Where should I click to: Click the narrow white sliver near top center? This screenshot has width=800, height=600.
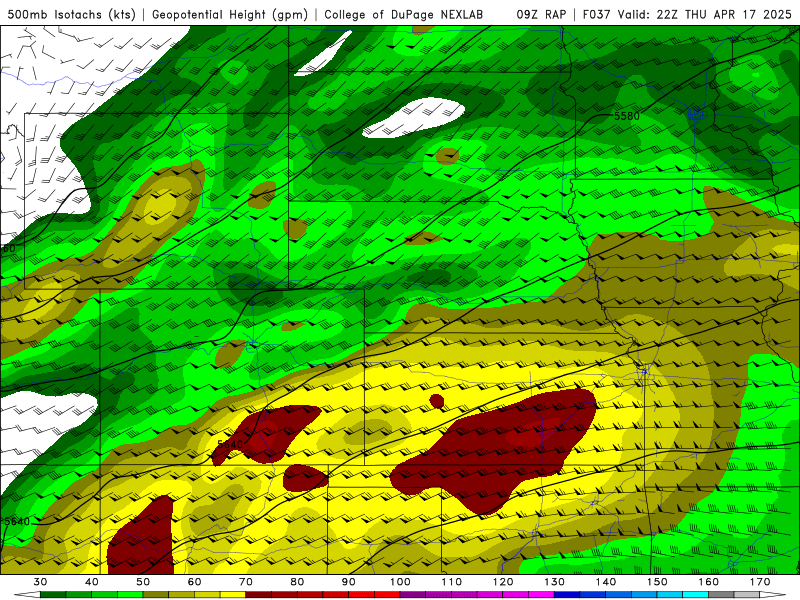click(x=323, y=54)
